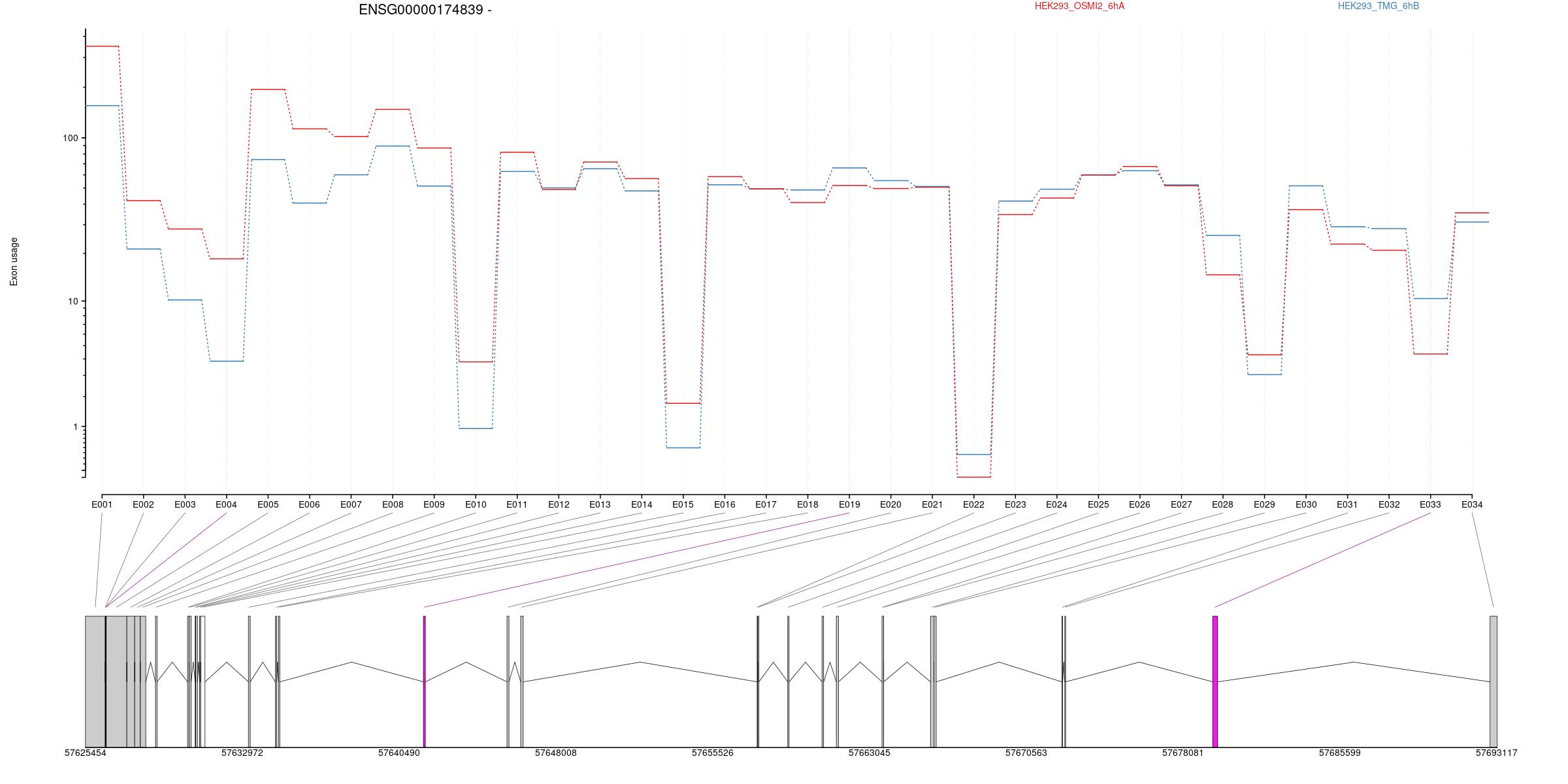The height and width of the screenshot is (784, 1568).
Task: Click the E015 exon label
Action: coord(683,504)
